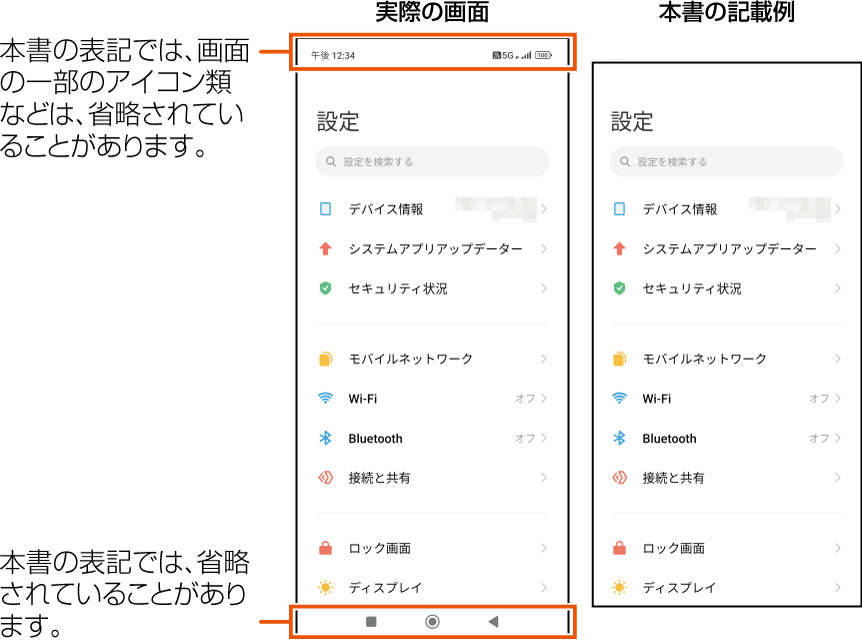Expand デバイス情報 chevron in left phone
This screenshot has width=862, height=641.
pos(544,209)
